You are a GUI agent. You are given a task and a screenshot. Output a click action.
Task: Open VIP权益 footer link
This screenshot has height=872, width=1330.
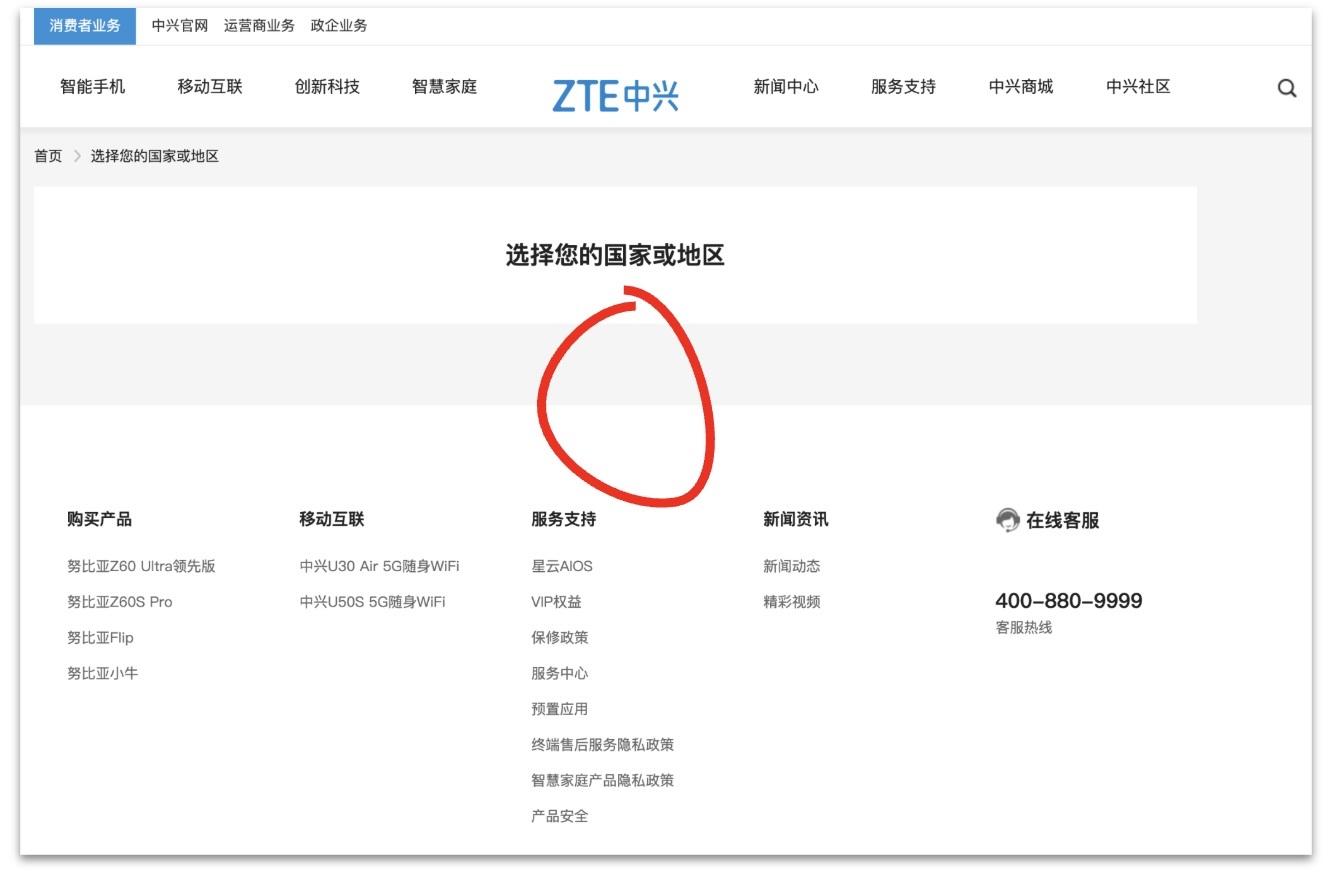(x=556, y=602)
